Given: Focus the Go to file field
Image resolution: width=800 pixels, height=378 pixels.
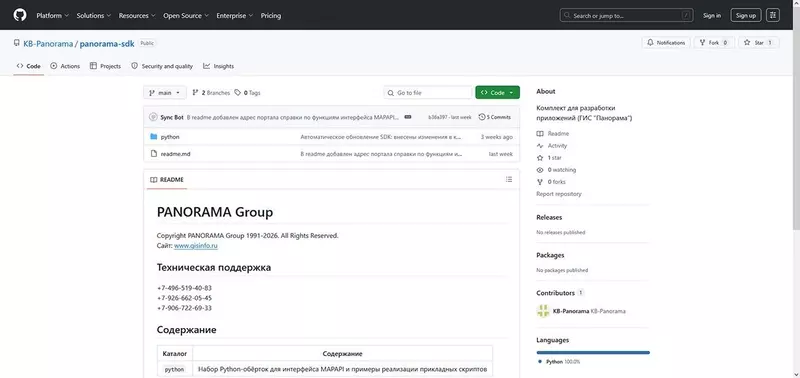Looking at the screenshot, I should pos(428,93).
